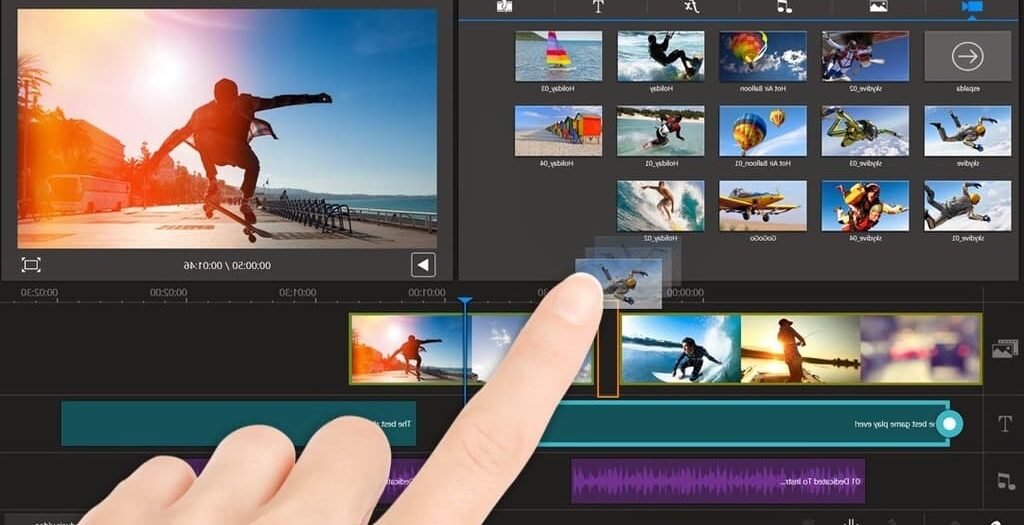
Task: Pick the skydive_04 thumbnail
Action: point(865,205)
